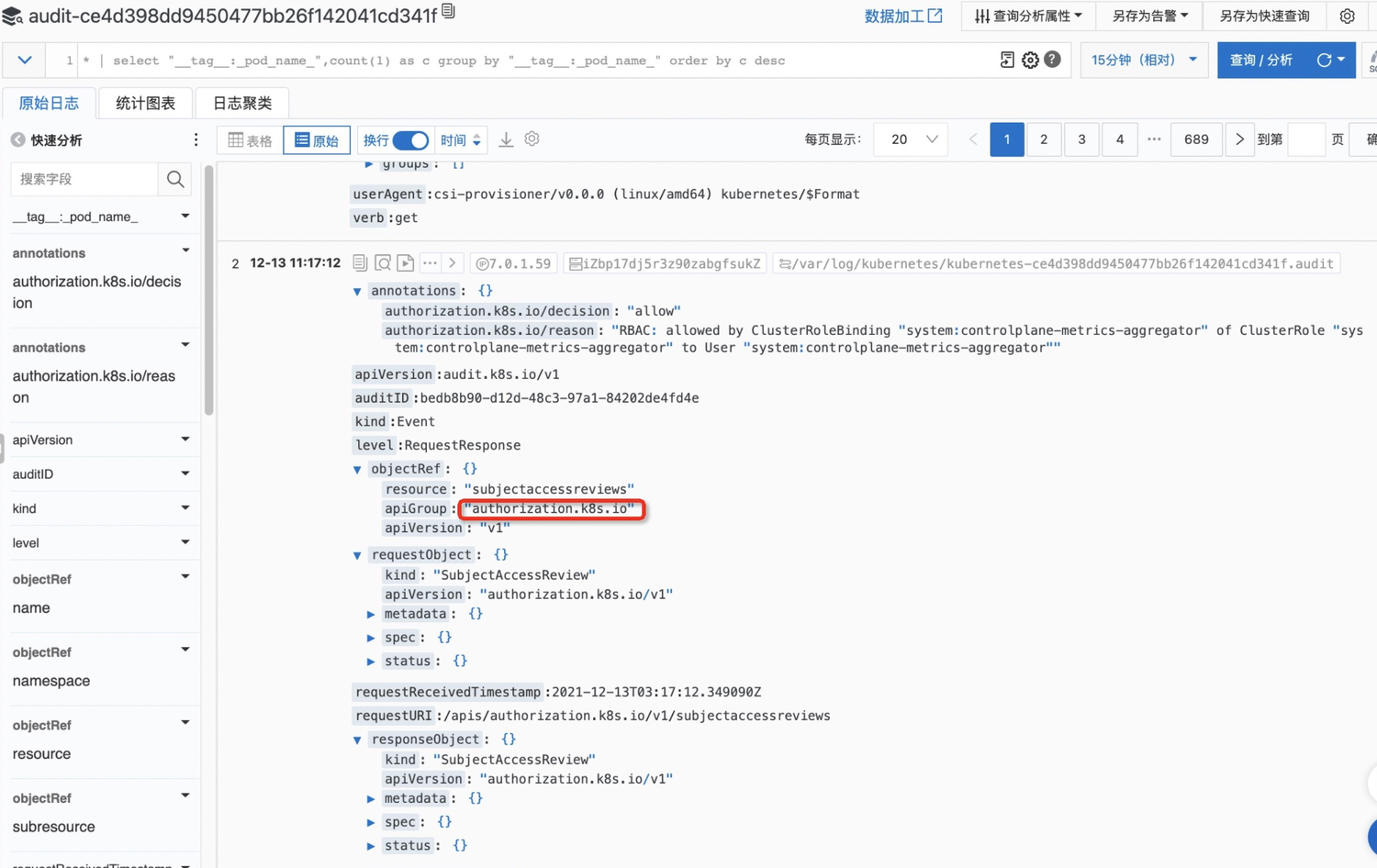Open the 15分钟（相对）time range dropdown
The image size is (1377, 868).
pos(1144,61)
